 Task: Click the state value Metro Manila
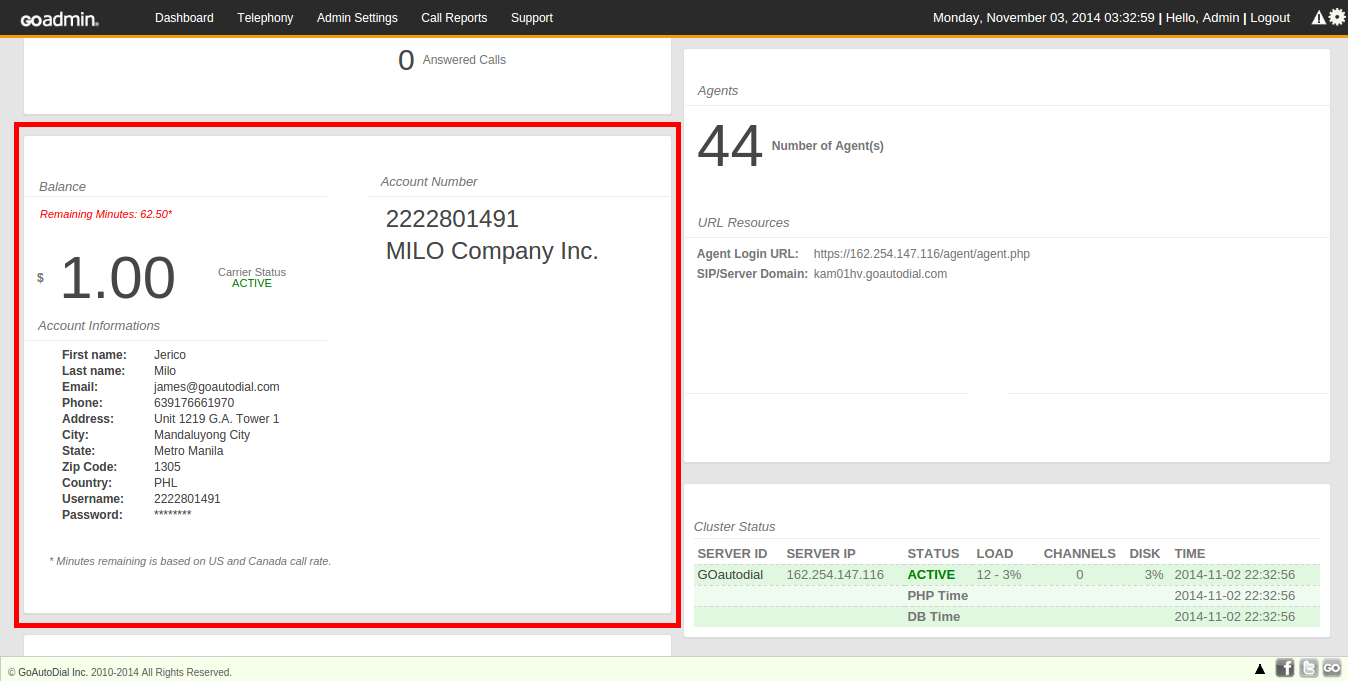click(x=189, y=451)
